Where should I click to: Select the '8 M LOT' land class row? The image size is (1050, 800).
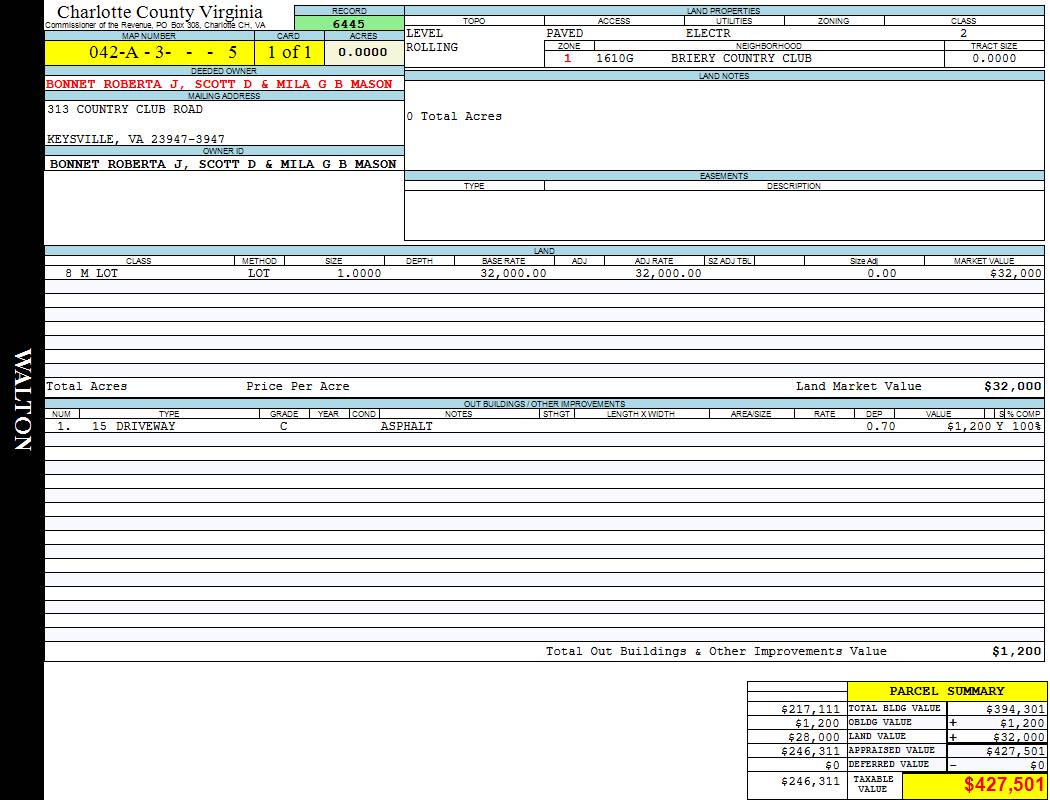[x=92, y=273]
